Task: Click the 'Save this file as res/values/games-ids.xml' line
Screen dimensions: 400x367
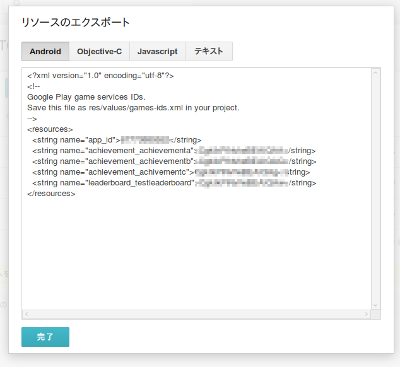Action: pyautogui.click(x=133, y=108)
